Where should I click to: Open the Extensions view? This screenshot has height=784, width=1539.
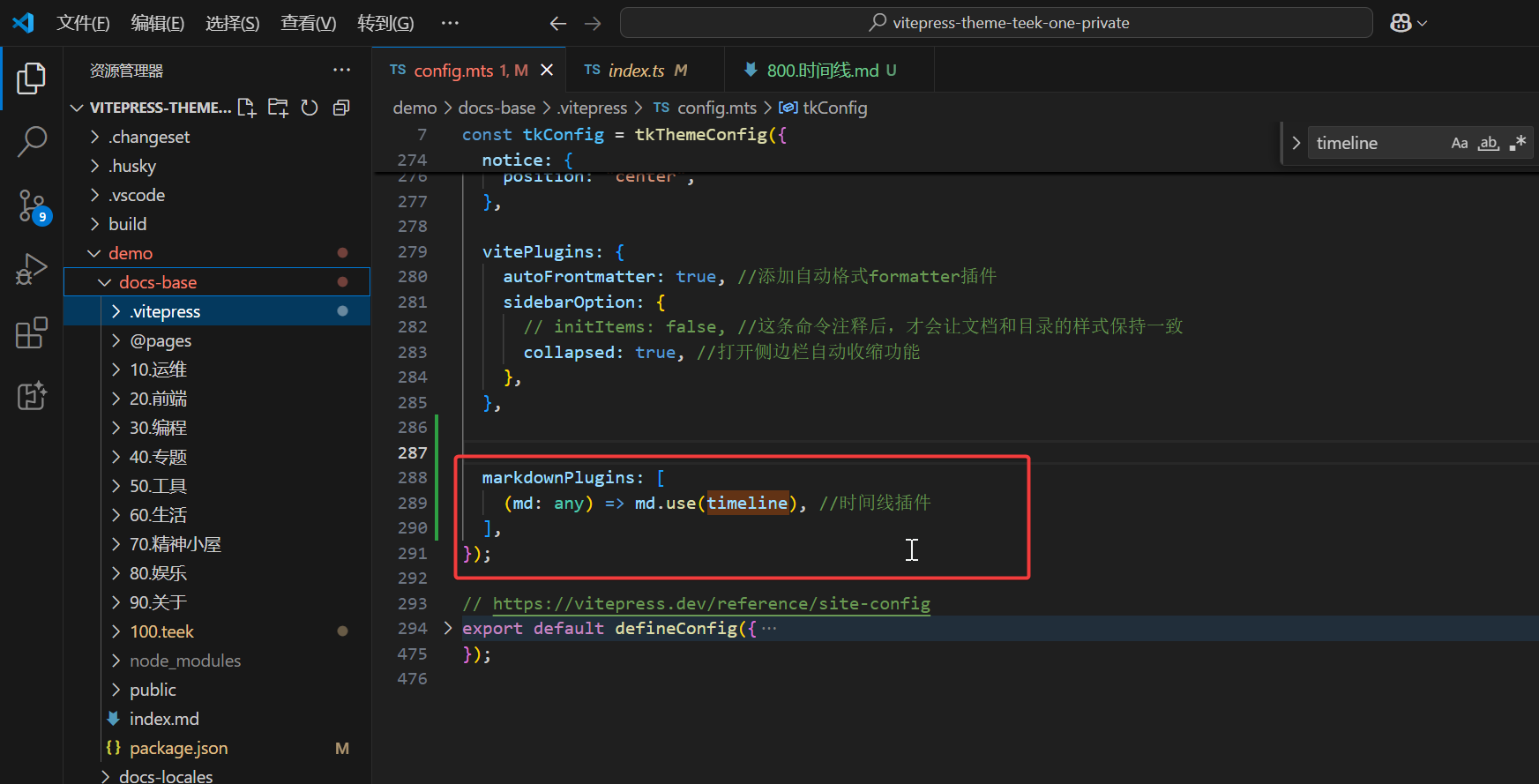coord(32,332)
